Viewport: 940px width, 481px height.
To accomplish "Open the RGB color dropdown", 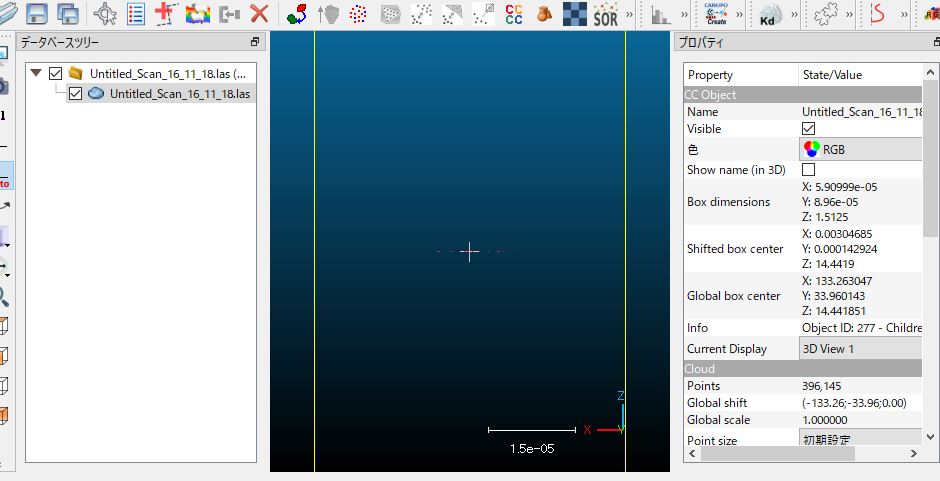I will point(860,149).
